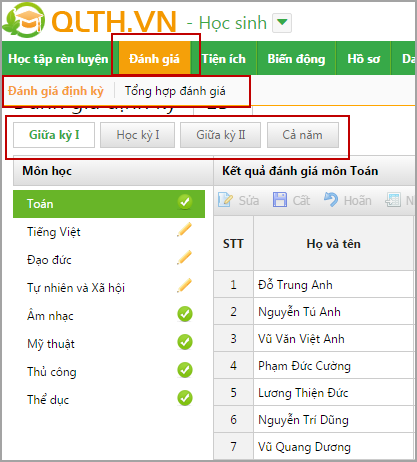Select the Cả năm period button
This screenshot has height=462, width=417.
point(303,135)
